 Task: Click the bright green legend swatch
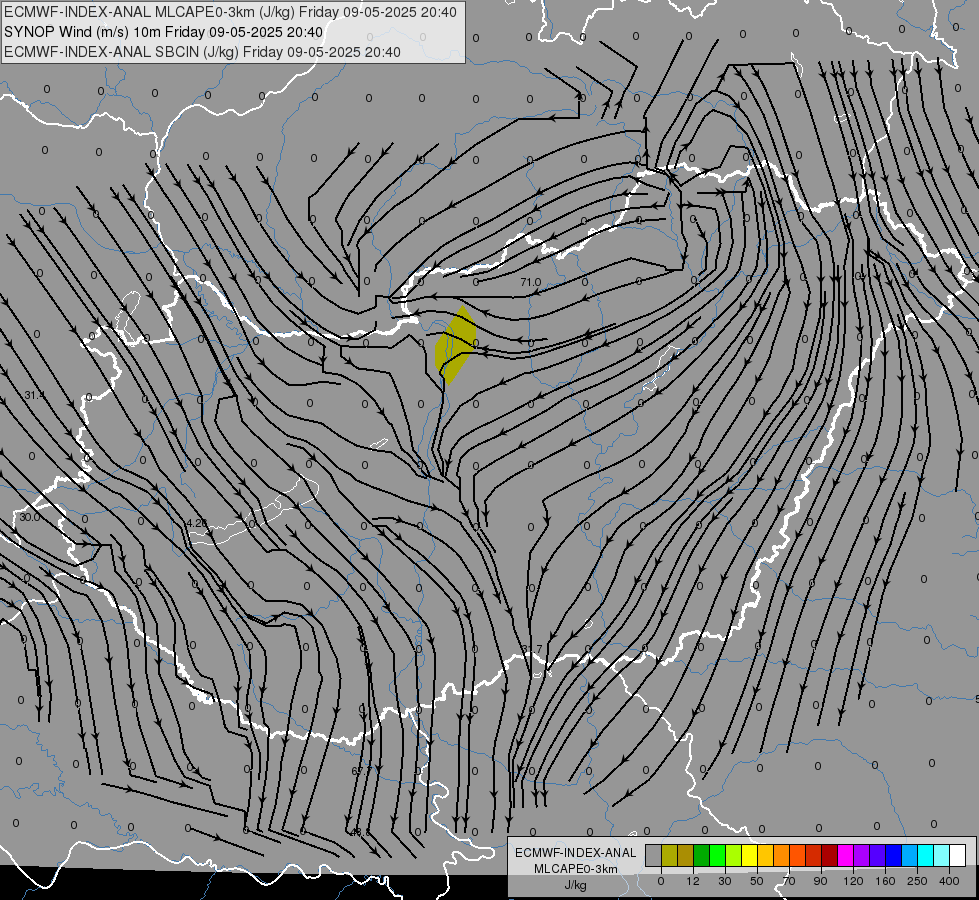(x=717, y=855)
